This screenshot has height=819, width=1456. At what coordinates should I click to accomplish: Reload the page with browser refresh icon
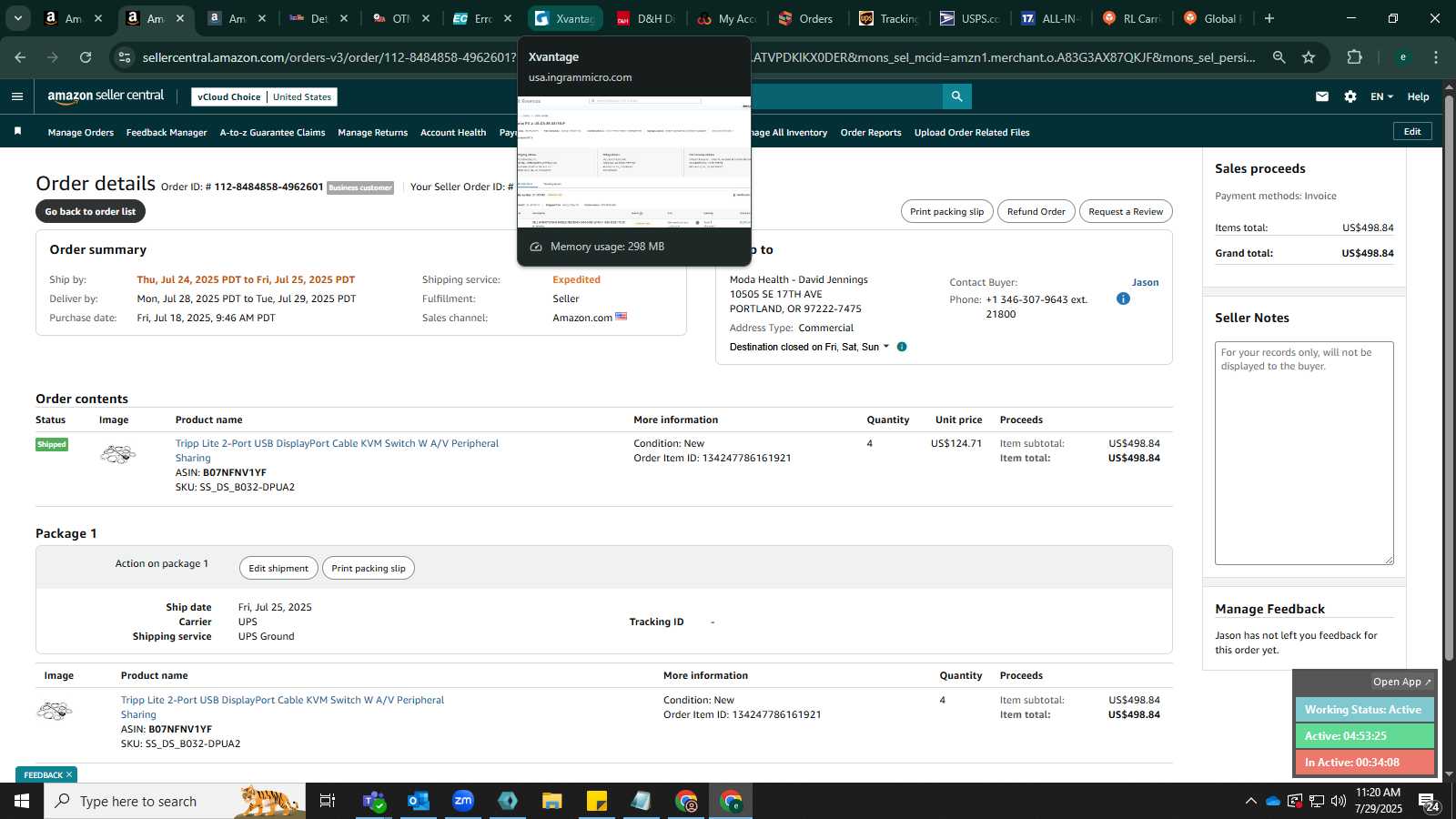86,57
